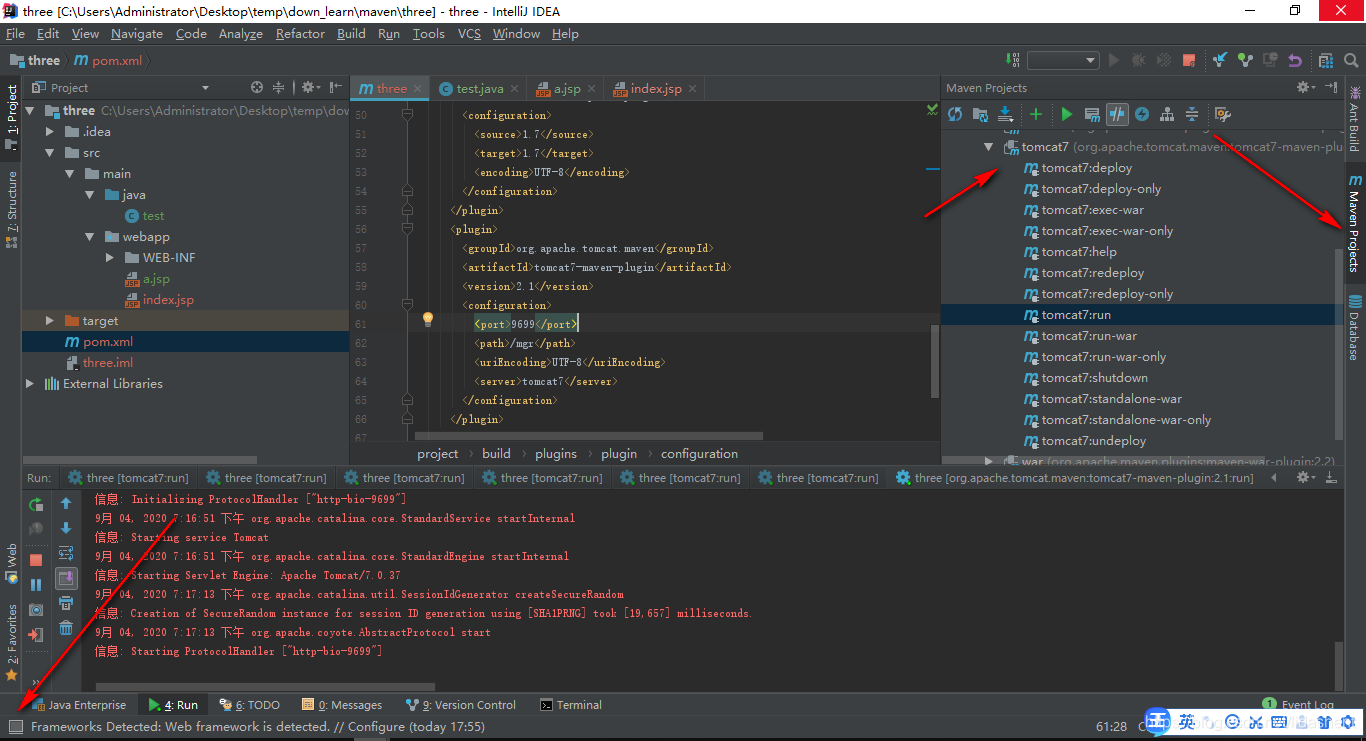Toggle soft-wrap in Run console

tap(66, 553)
